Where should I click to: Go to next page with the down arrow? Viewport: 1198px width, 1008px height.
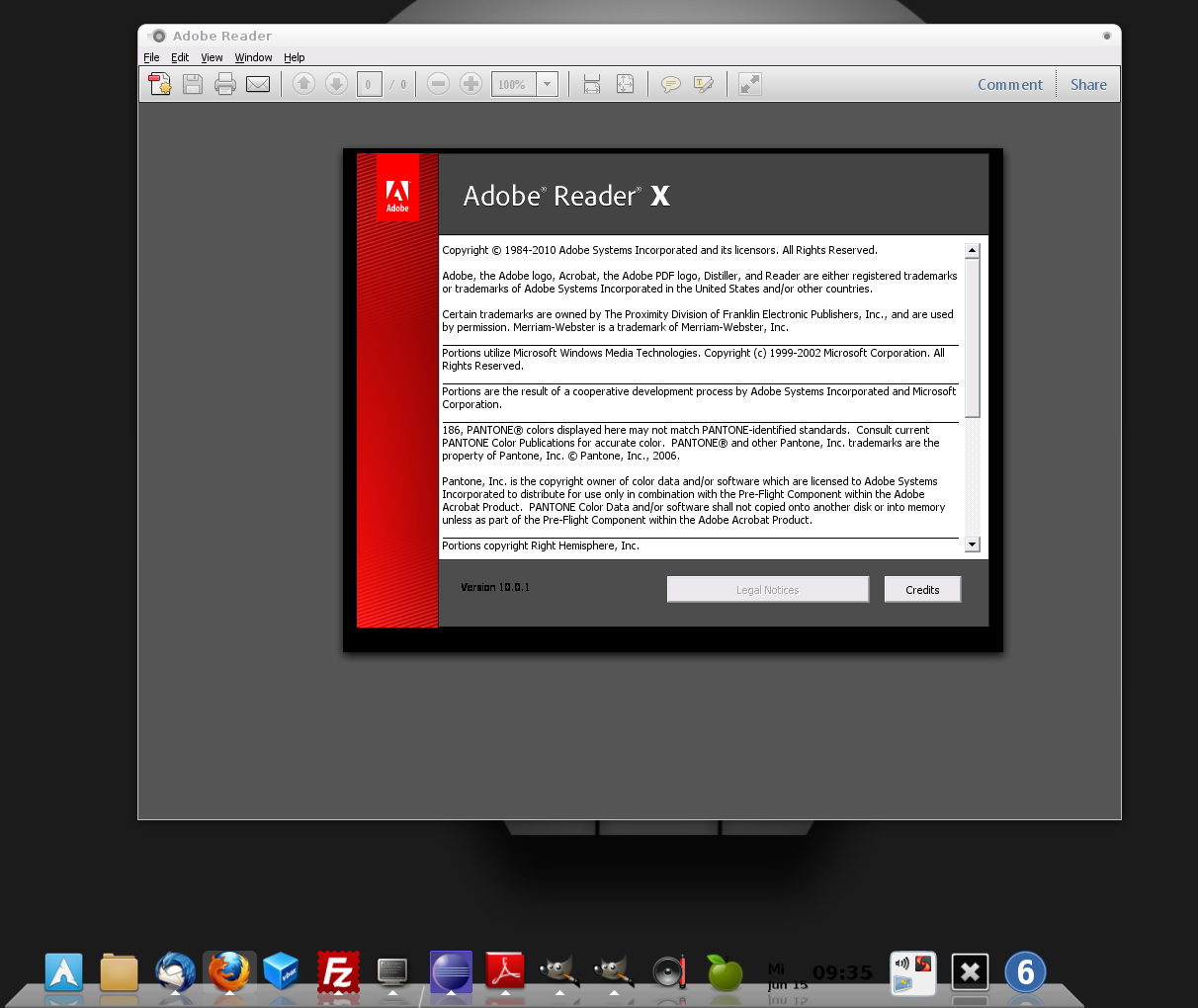(x=336, y=84)
